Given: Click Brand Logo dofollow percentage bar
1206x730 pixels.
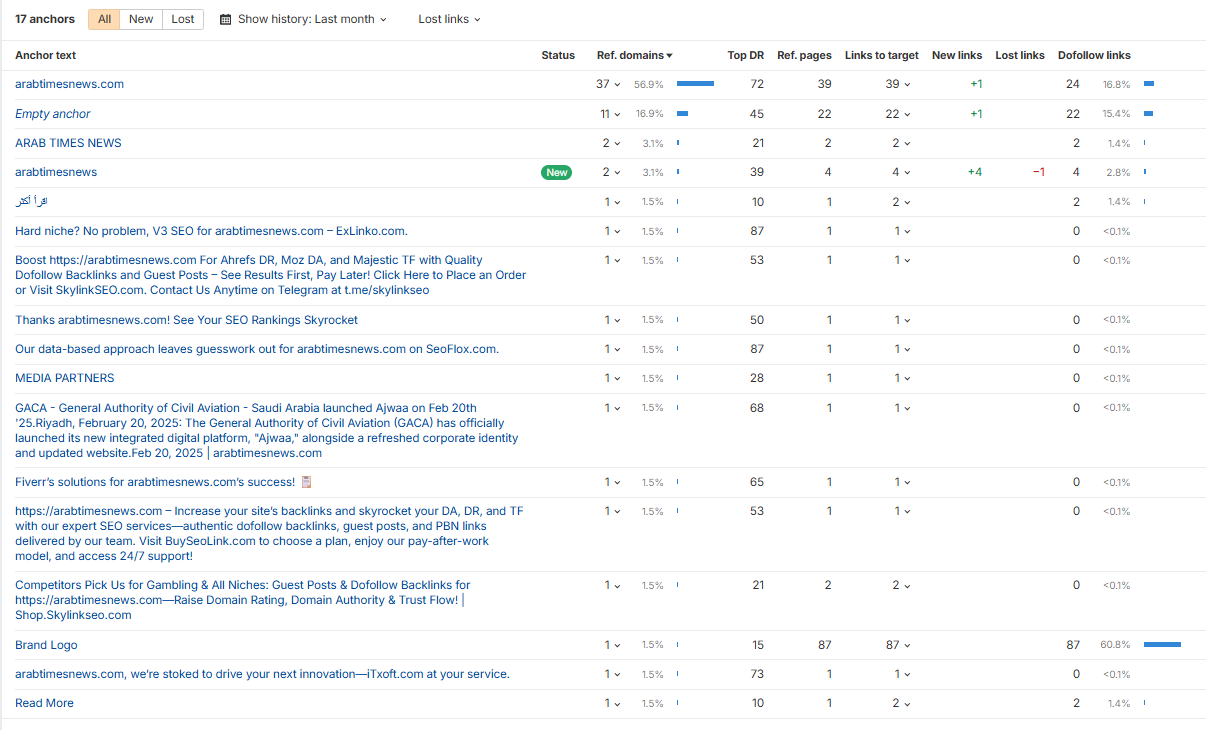Looking at the screenshot, I should tap(1162, 645).
